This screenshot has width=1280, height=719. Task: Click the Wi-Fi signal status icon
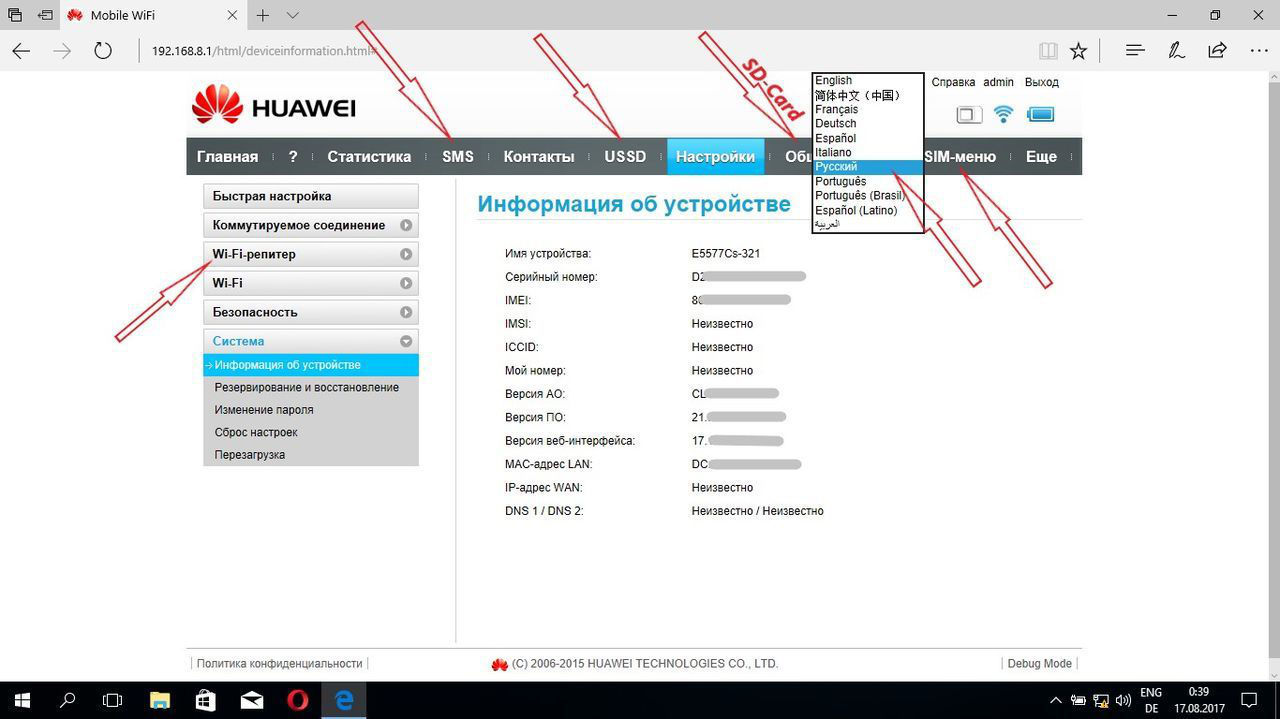click(1003, 114)
